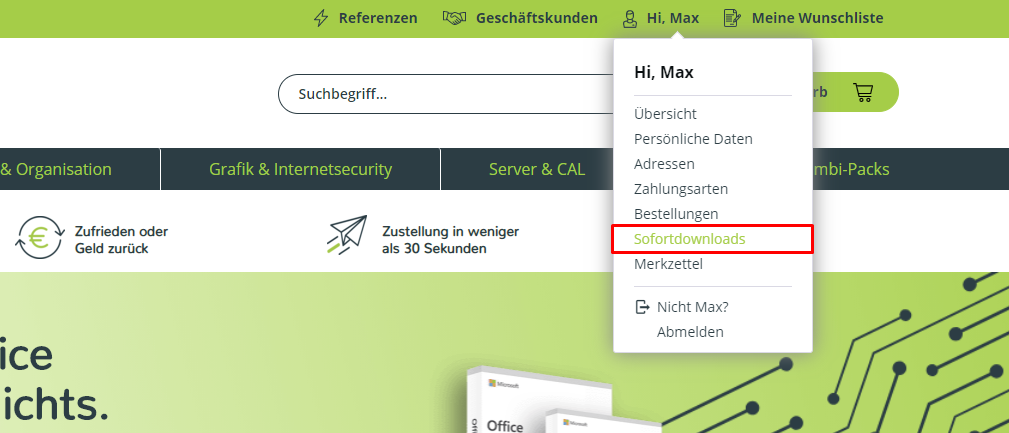Click the logout arrow icon beside Nicht Max?

click(x=642, y=307)
